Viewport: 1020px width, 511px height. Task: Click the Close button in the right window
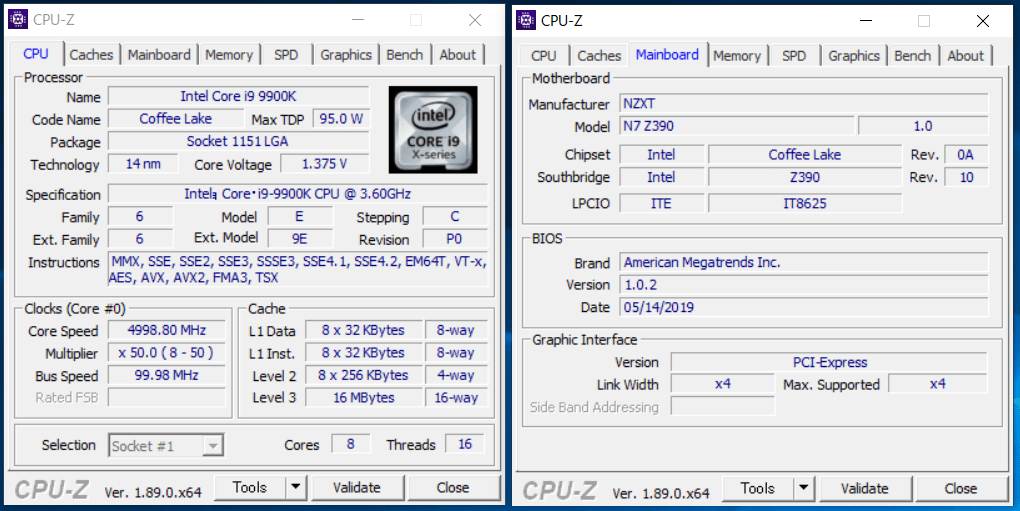[x=961, y=488]
